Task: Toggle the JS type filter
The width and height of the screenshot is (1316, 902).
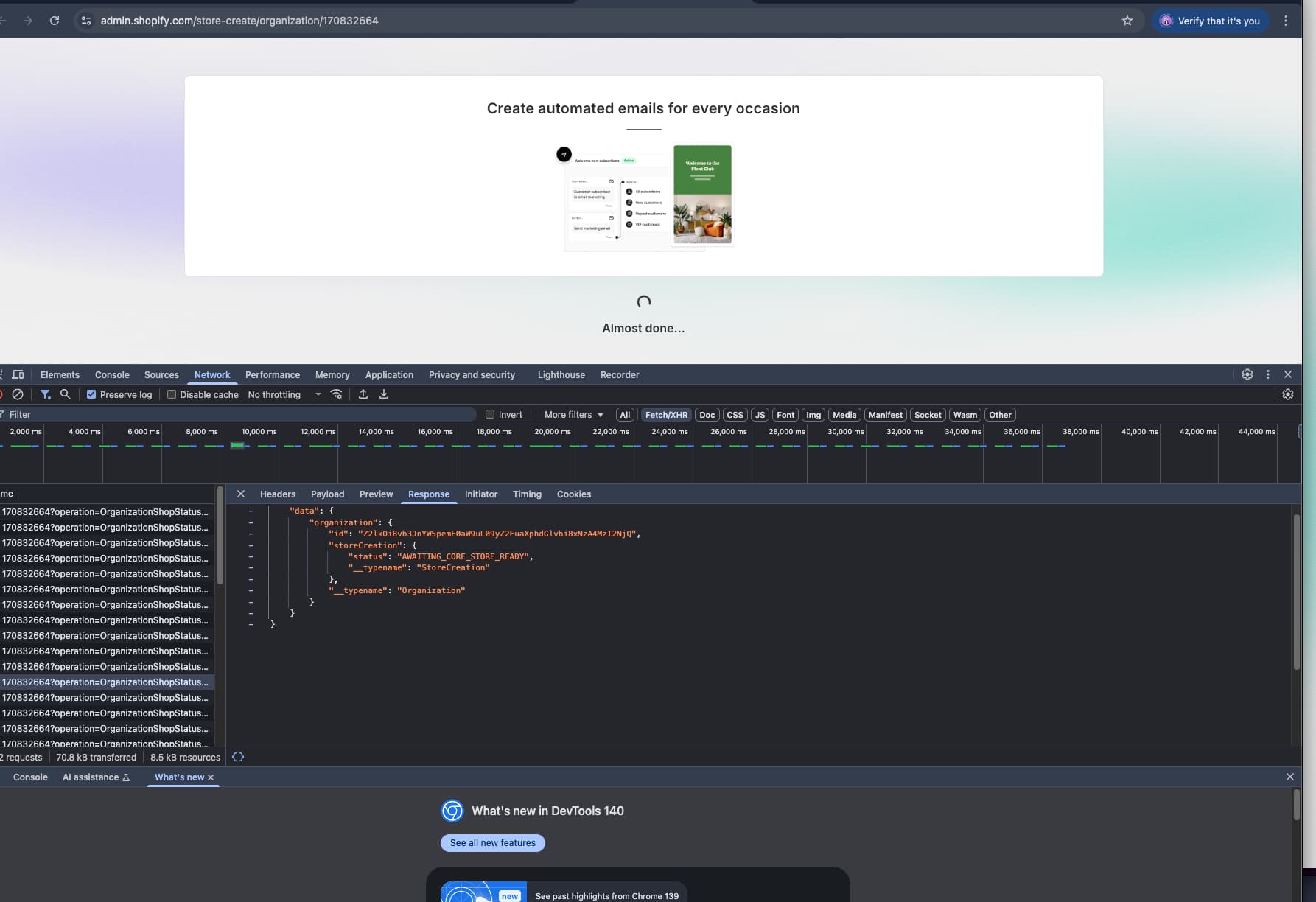Action: pyautogui.click(x=760, y=415)
